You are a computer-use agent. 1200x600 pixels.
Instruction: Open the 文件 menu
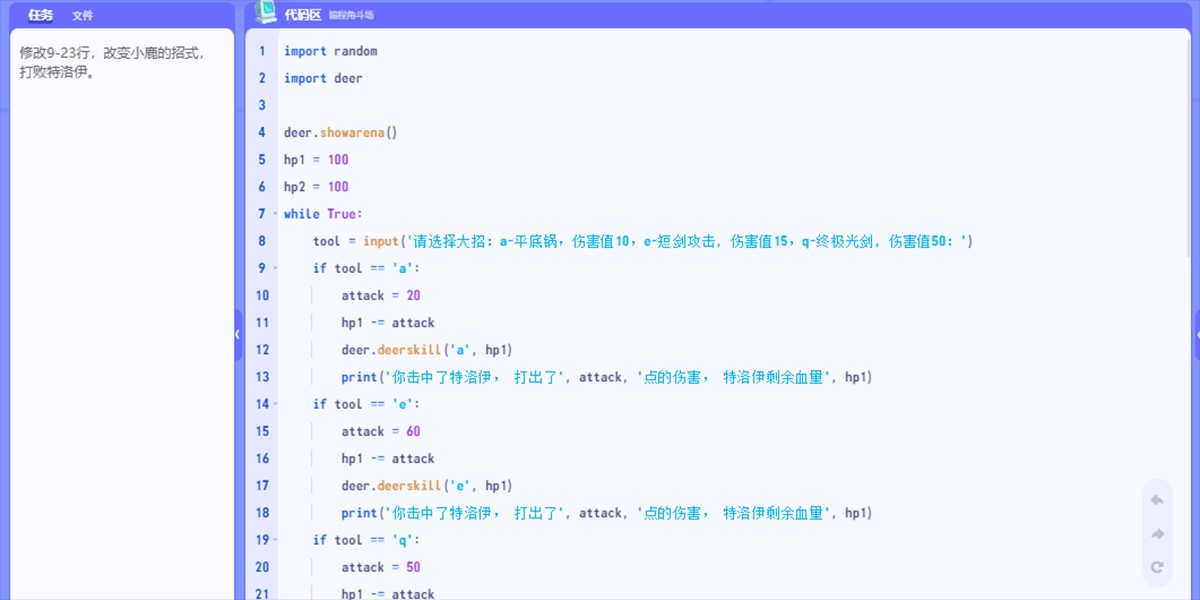click(82, 14)
